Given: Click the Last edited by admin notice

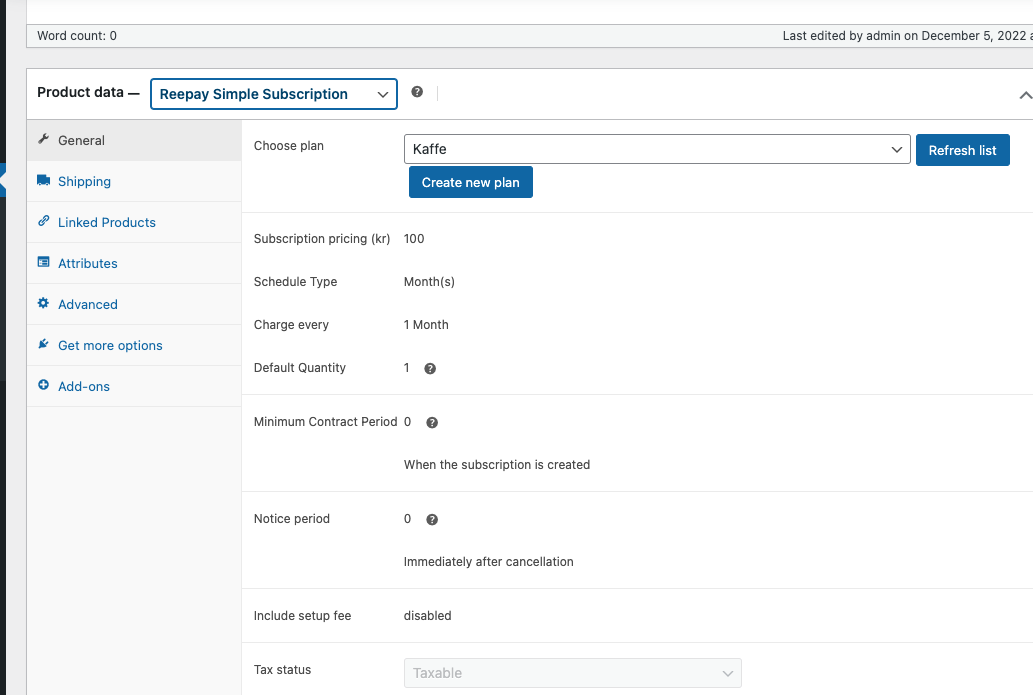Looking at the screenshot, I should (x=880, y=35).
